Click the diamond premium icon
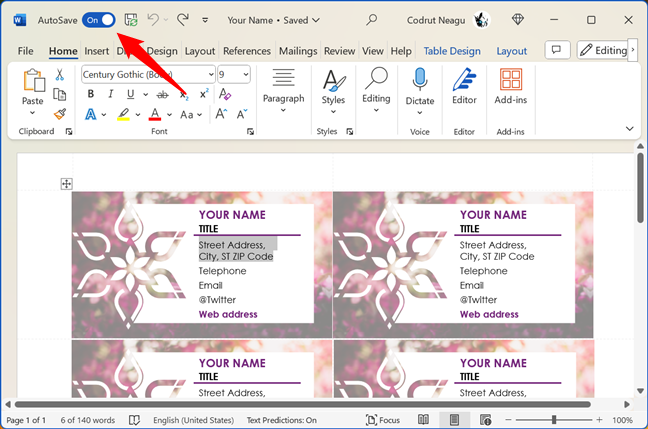Screen dimensions: 648x429 point(518,19)
